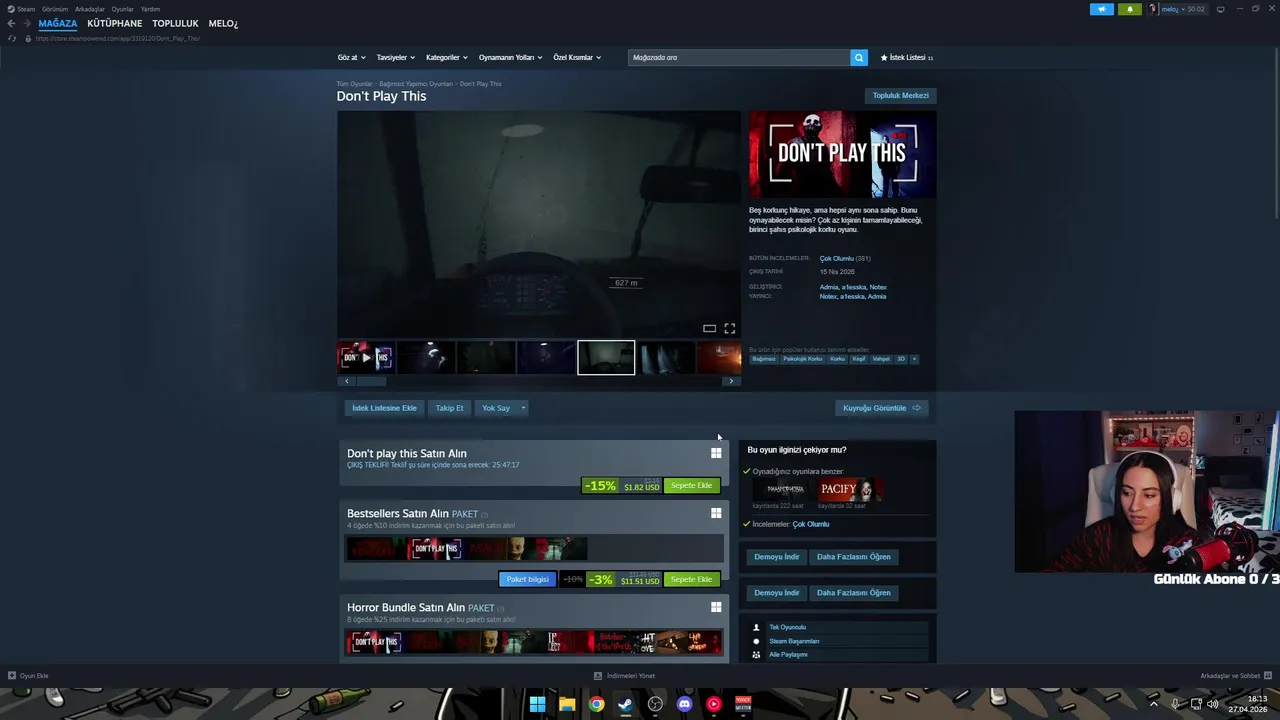Click the Tek Oyunculu feature link

click(787, 628)
